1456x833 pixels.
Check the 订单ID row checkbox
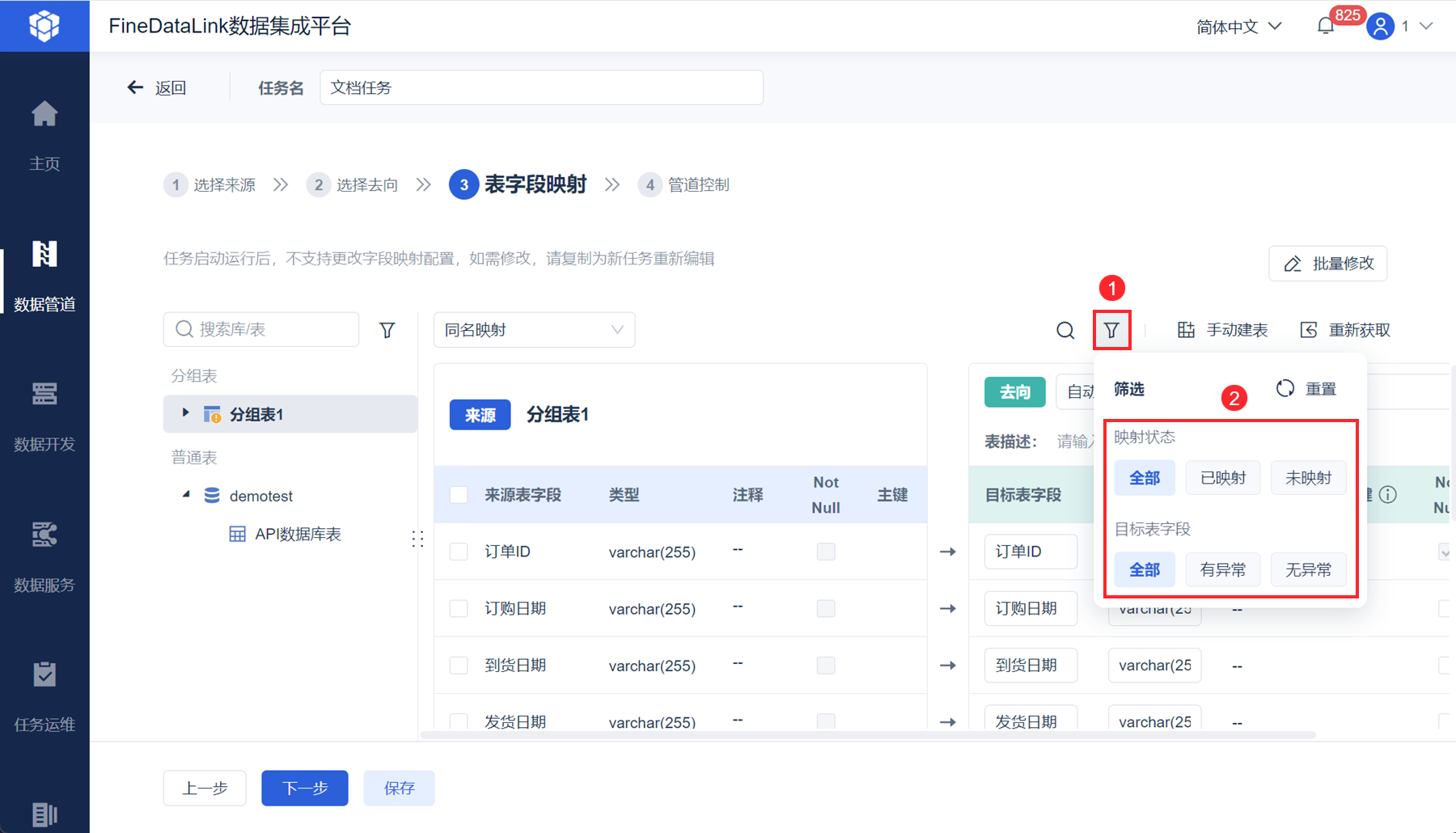point(459,552)
